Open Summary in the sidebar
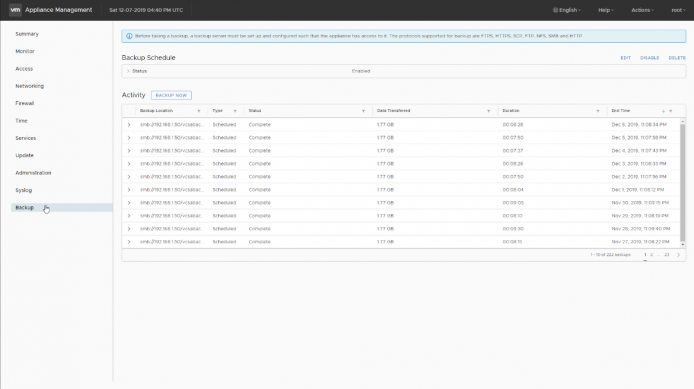This screenshot has width=694, height=389. point(27,34)
